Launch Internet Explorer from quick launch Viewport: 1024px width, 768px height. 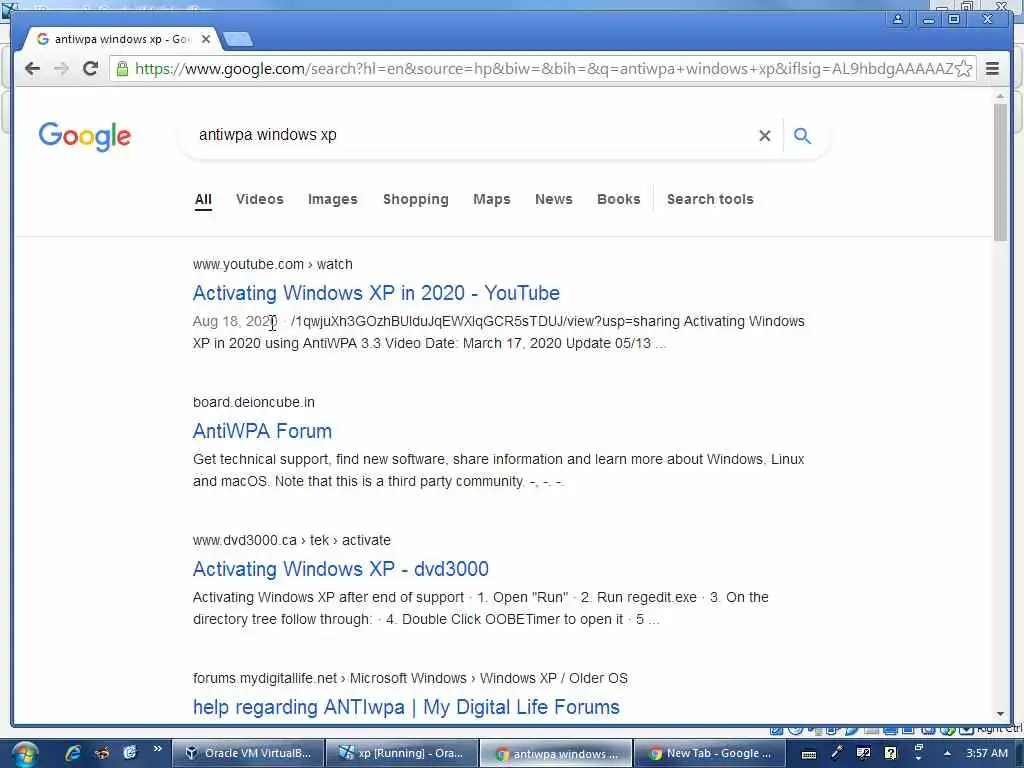[x=72, y=753]
